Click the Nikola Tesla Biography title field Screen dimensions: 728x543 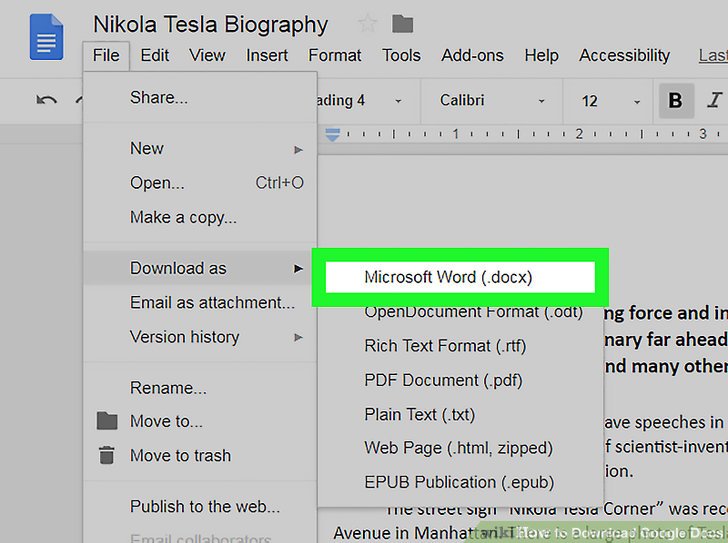(x=210, y=25)
